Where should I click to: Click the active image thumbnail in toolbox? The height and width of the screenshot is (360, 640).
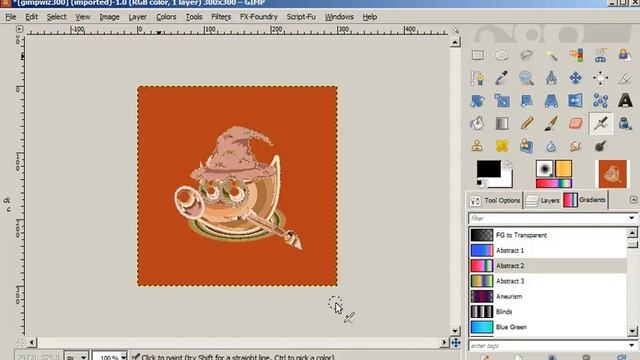612,174
